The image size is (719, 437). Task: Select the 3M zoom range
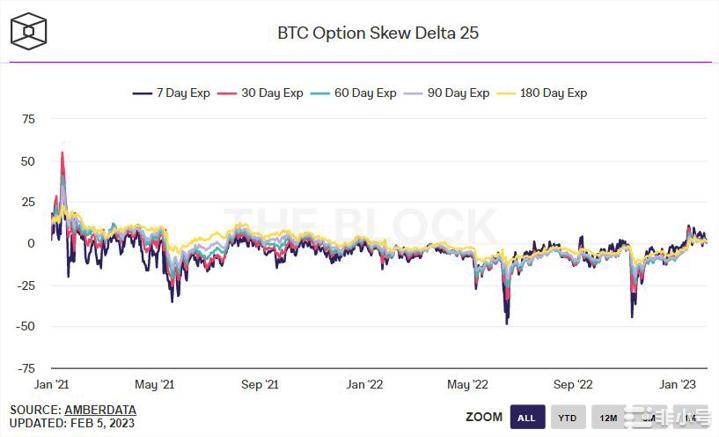coord(647,417)
